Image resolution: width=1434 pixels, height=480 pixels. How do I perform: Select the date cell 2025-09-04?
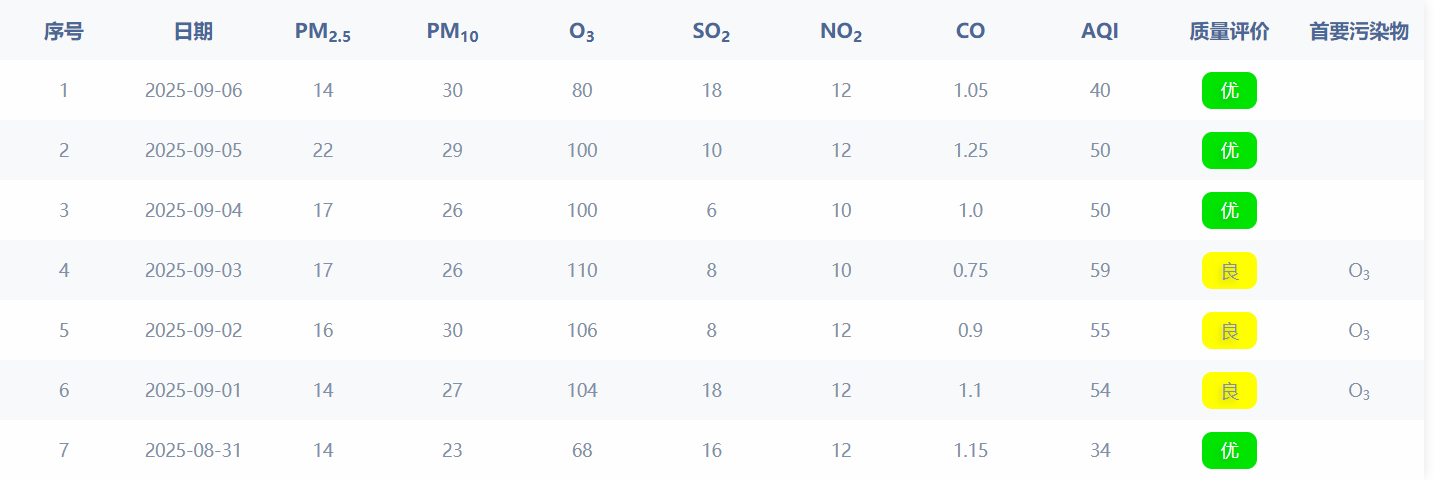tap(193, 210)
